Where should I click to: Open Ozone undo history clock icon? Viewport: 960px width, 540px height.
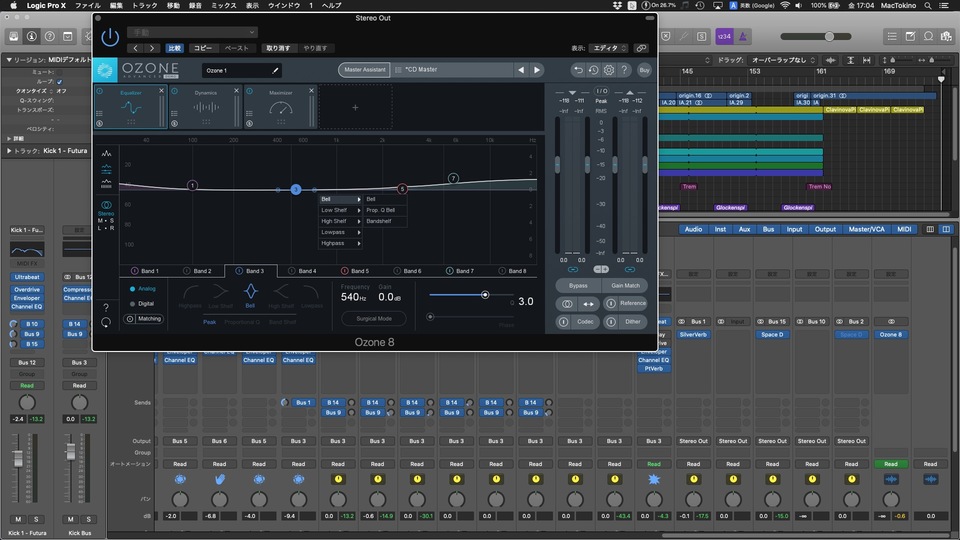pos(593,70)
